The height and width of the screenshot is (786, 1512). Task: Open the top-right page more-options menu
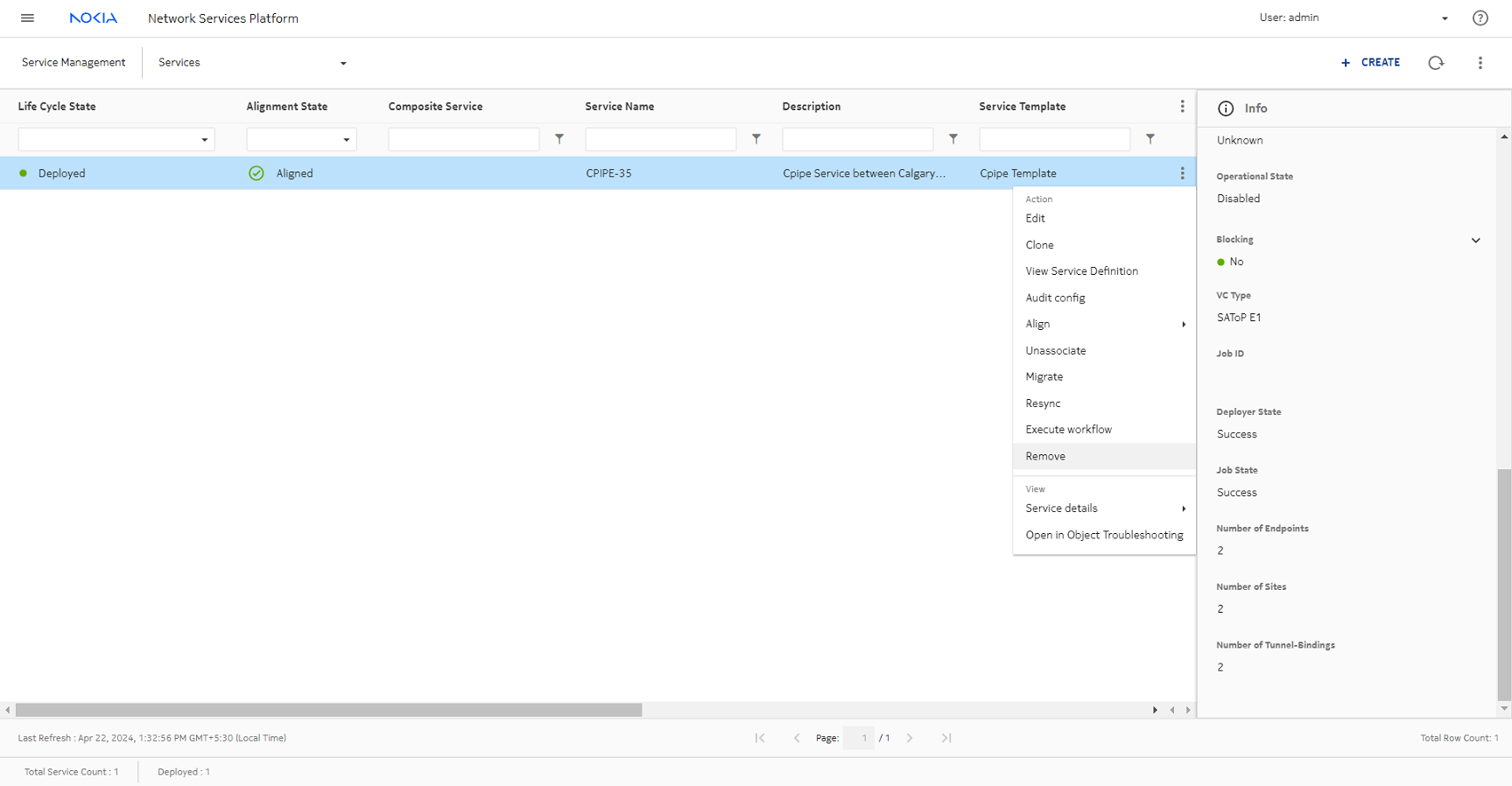pyautogui.click(x=1480, y=63)
